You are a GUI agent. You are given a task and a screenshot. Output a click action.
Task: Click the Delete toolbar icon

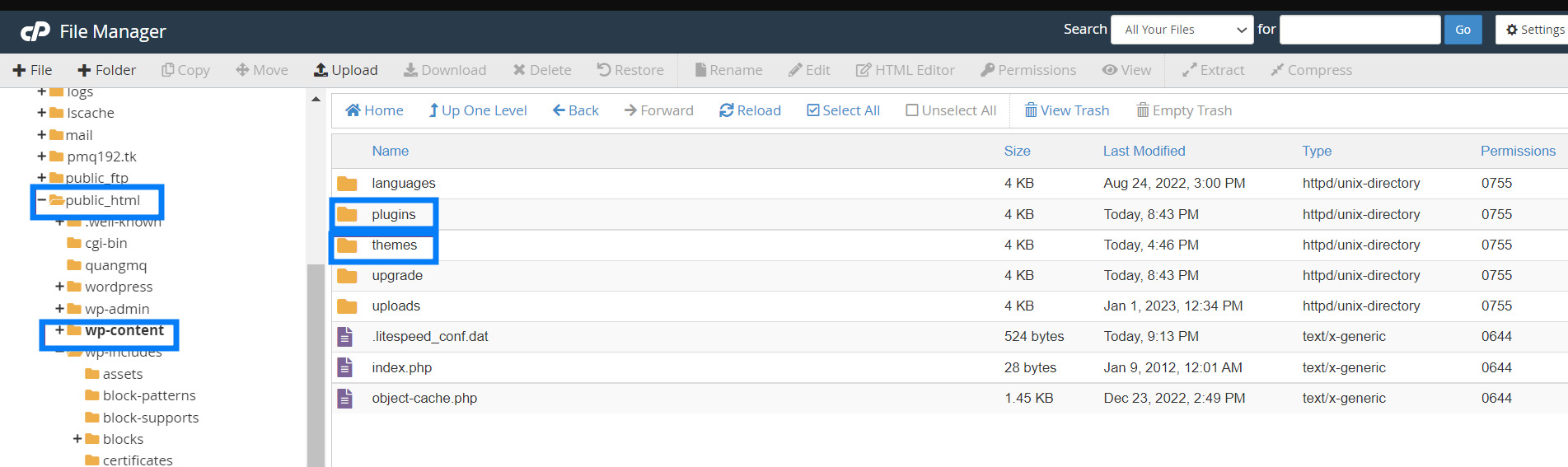[519, 70]
